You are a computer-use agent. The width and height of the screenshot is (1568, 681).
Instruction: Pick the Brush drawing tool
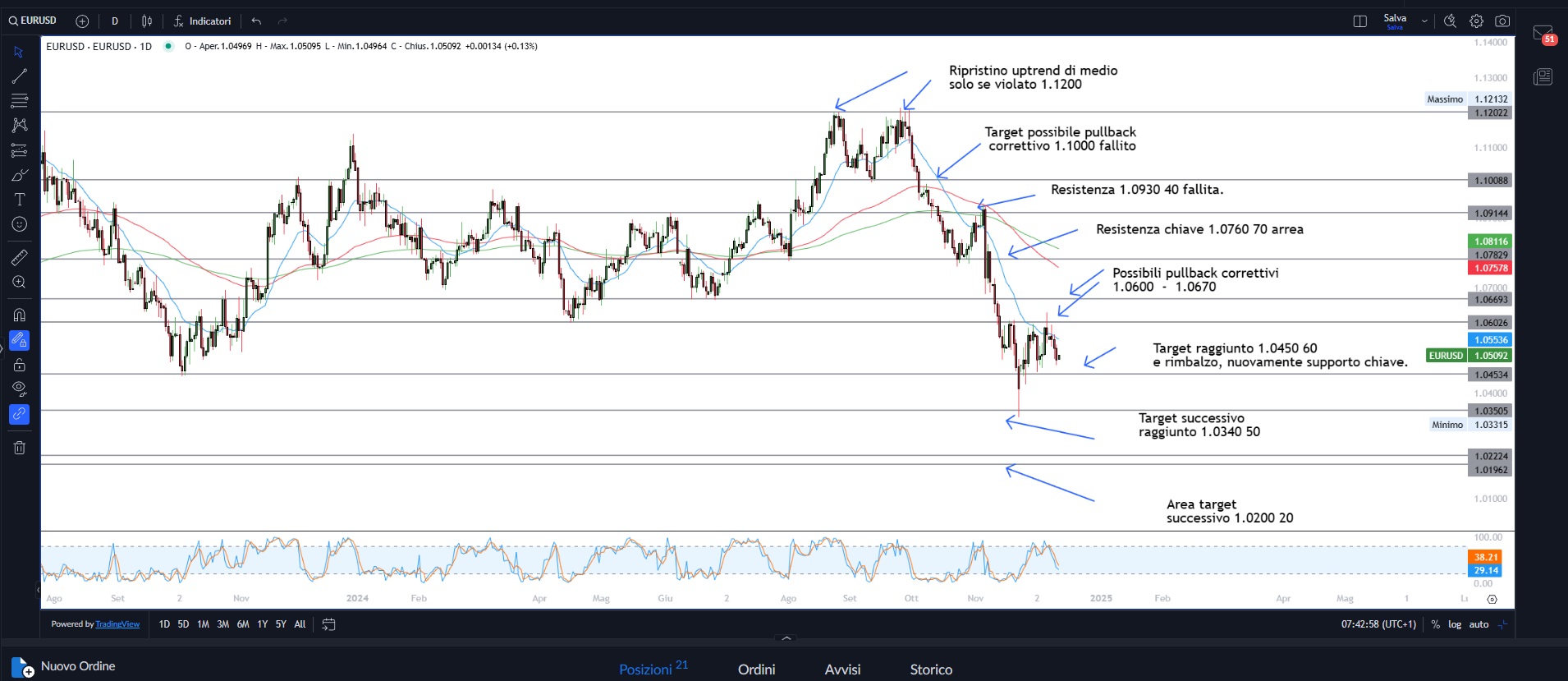(x=19, y=175)
